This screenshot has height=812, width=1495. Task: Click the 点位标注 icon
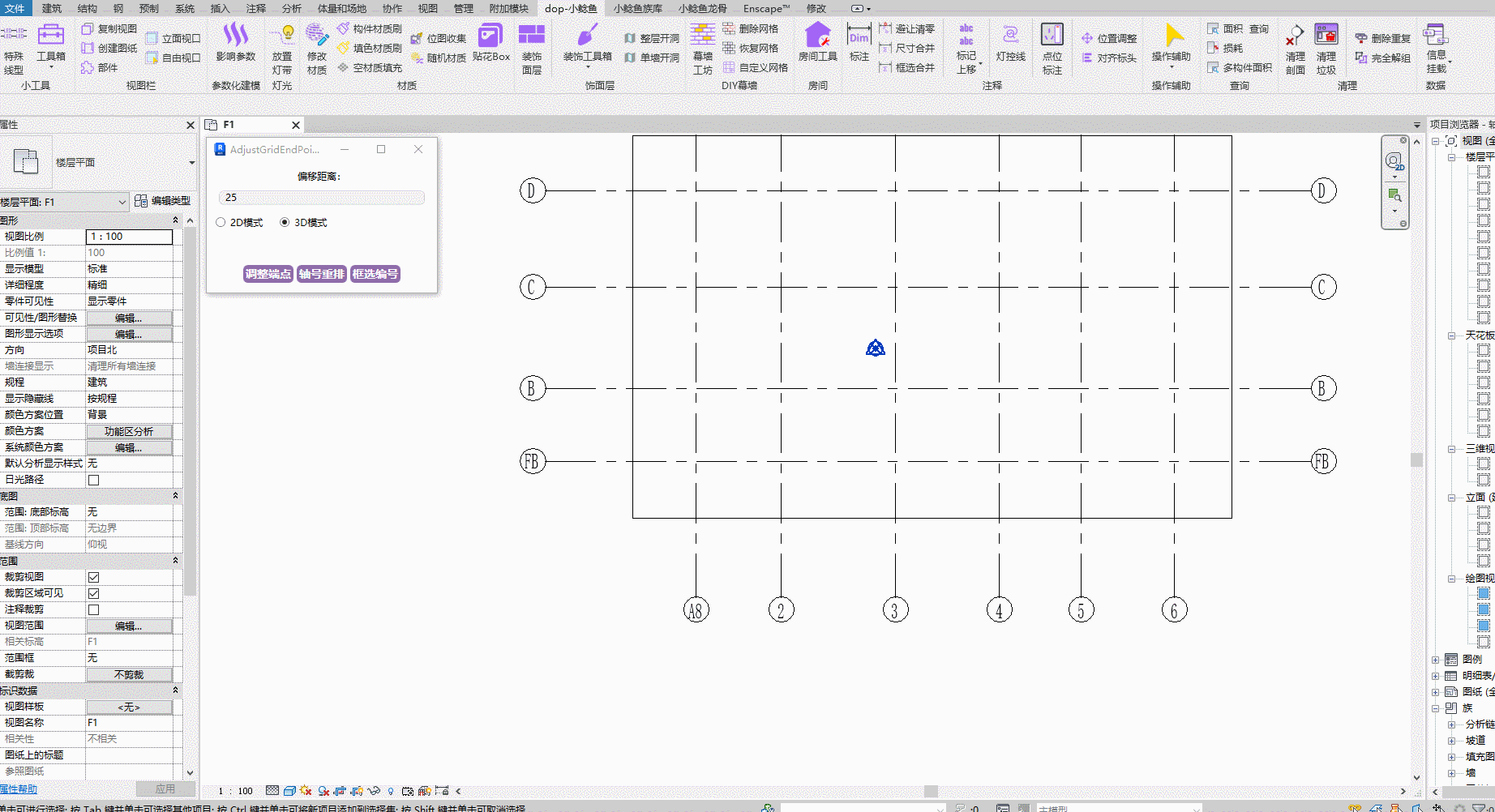click(x=1052, y=36)
